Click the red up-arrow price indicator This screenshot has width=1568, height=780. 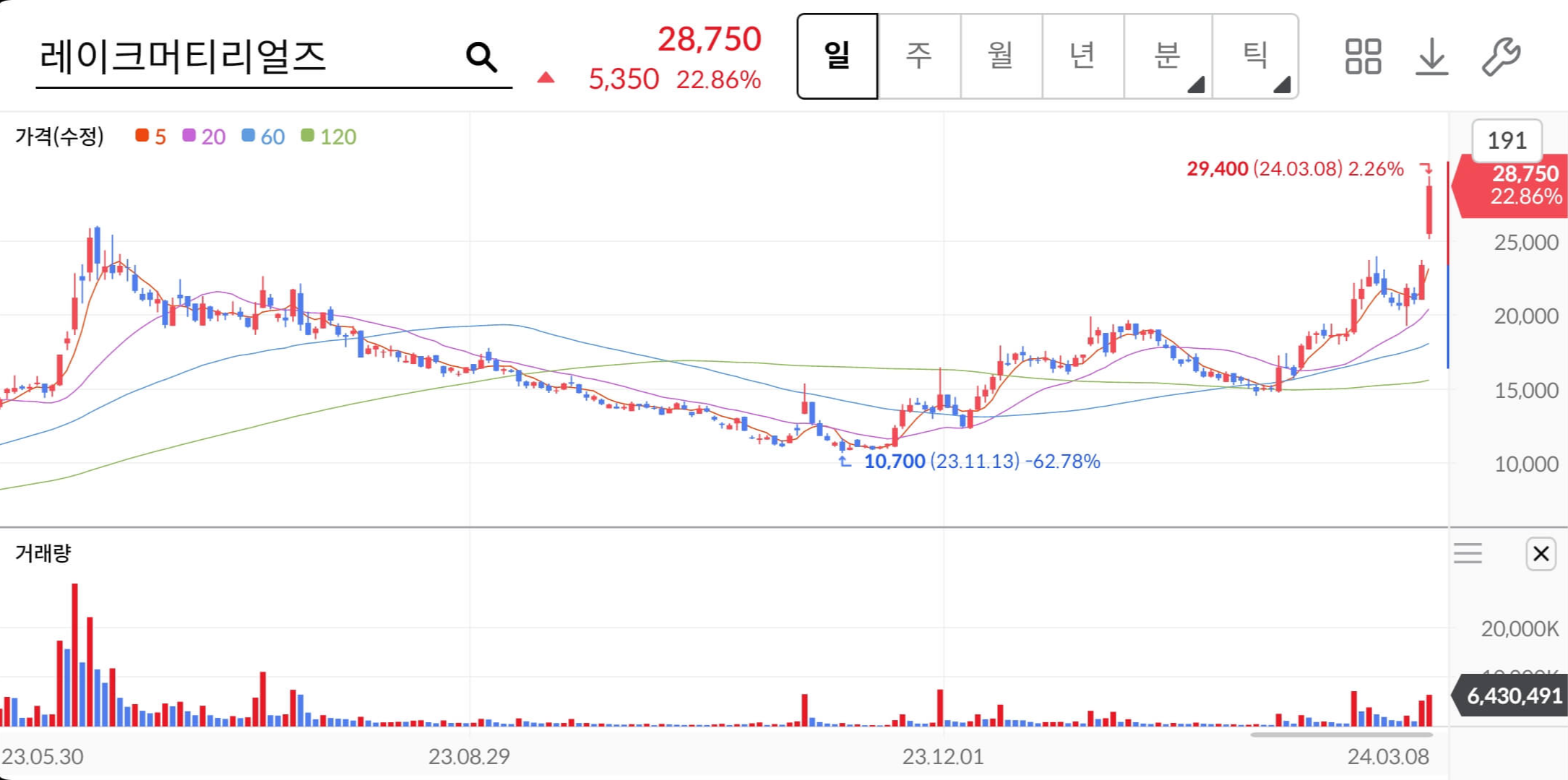(546, 75)
